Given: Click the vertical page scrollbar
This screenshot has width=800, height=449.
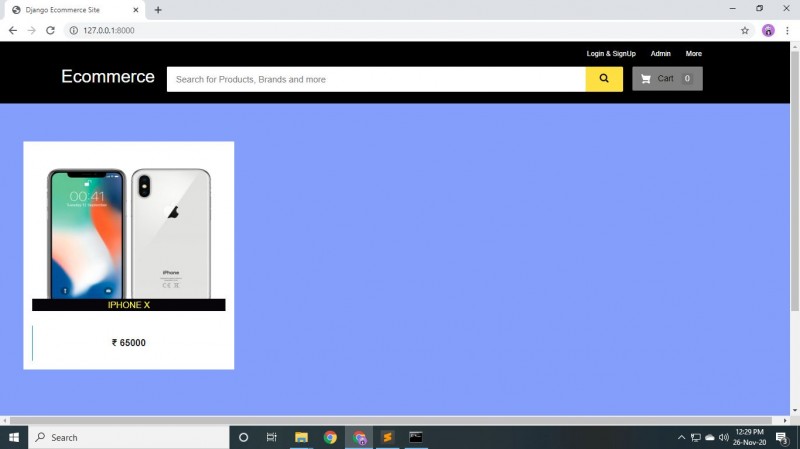Looking at the screenshot, I should (795, 181).
